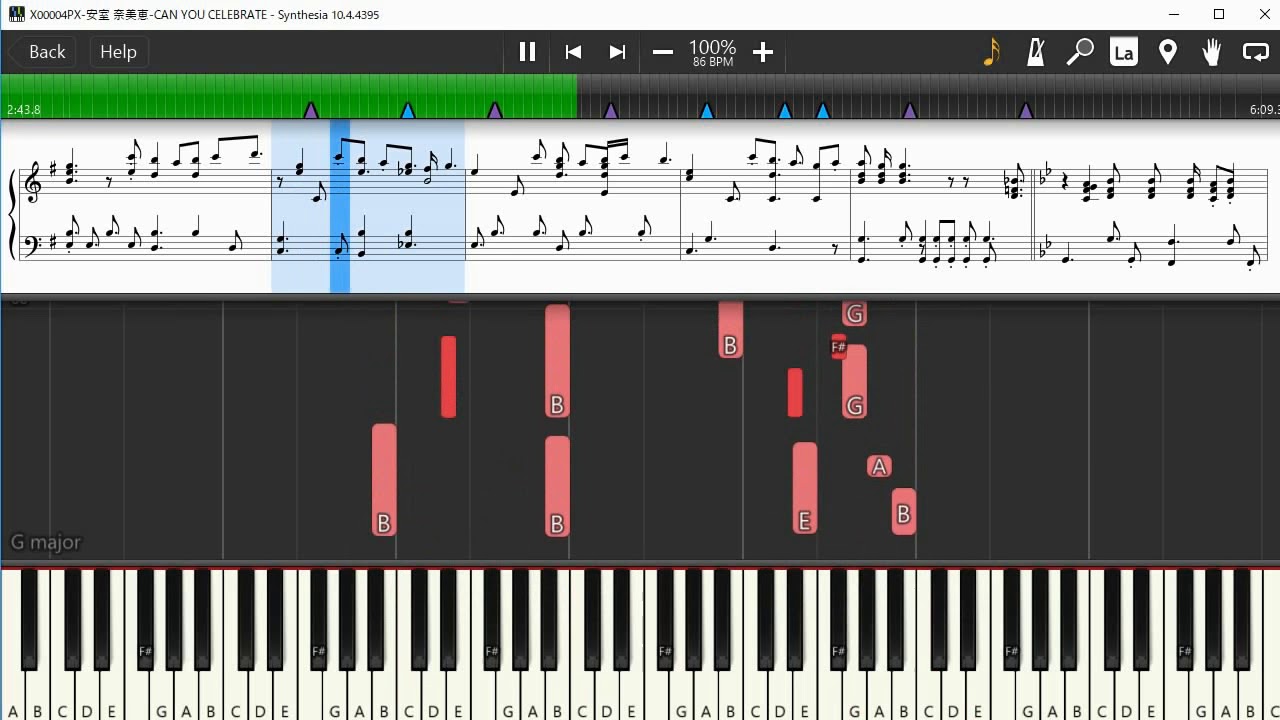Click the falling F# note block

tap(839, 347)
